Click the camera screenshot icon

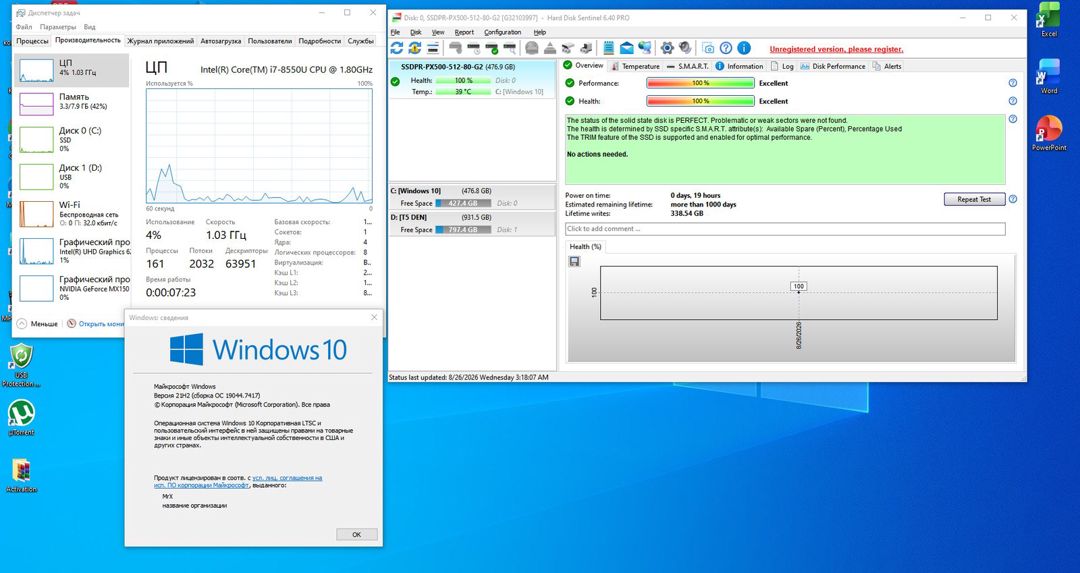pos(709,48)
